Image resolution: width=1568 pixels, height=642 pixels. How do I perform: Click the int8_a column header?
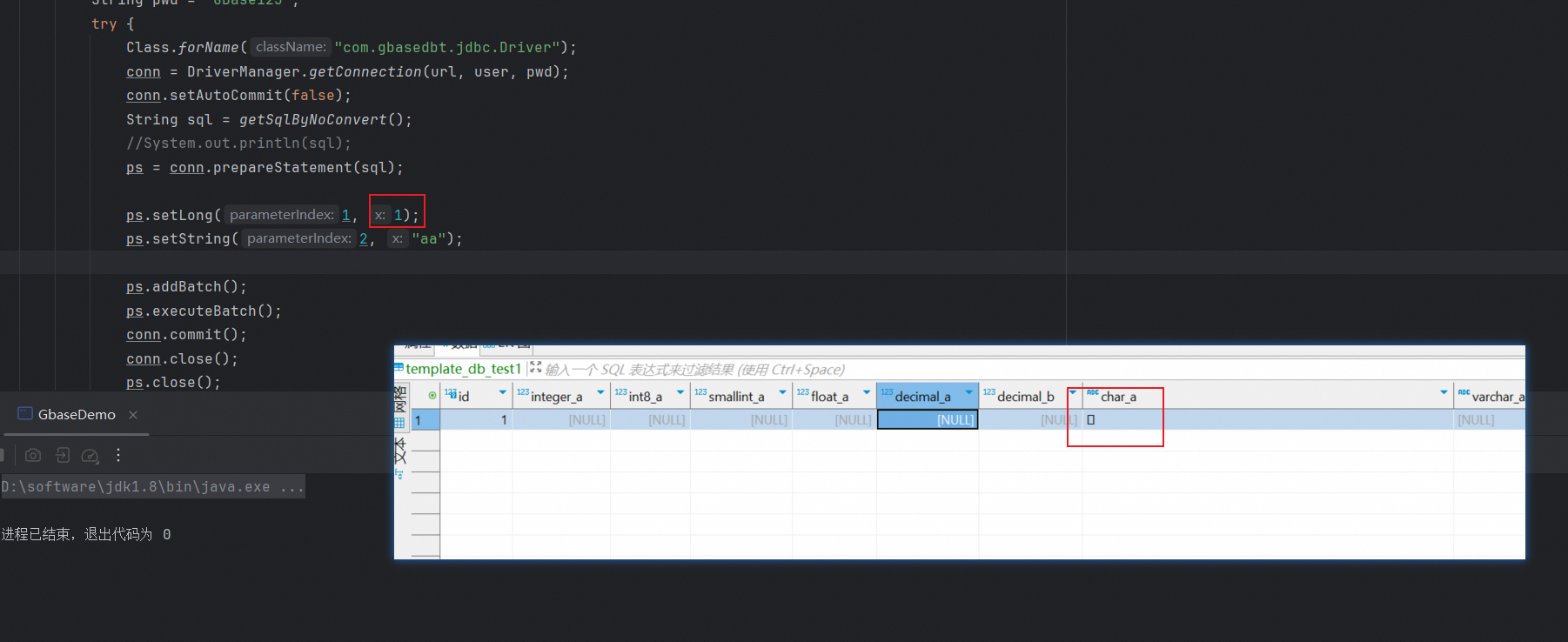[x=650, y=396]
